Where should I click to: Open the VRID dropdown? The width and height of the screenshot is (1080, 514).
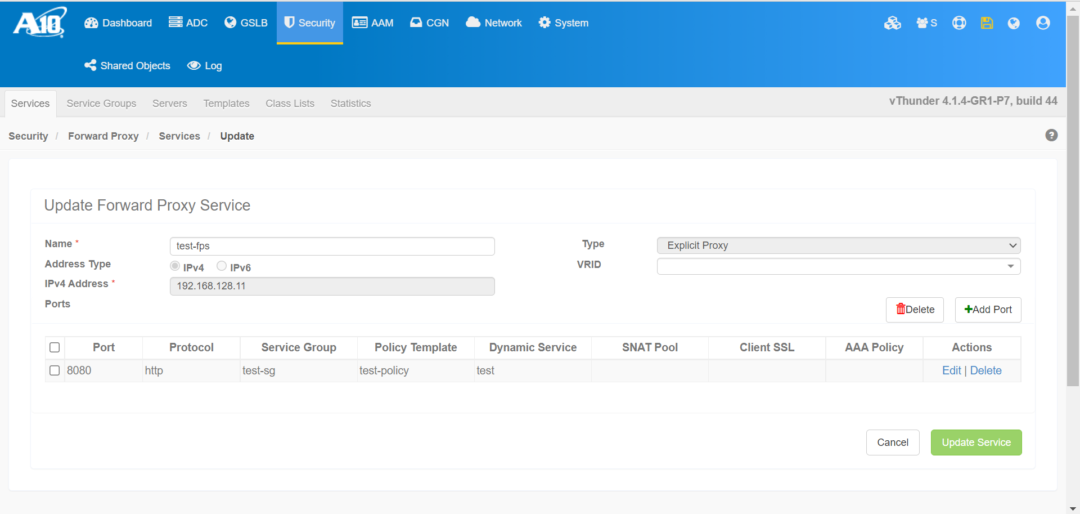838,266
